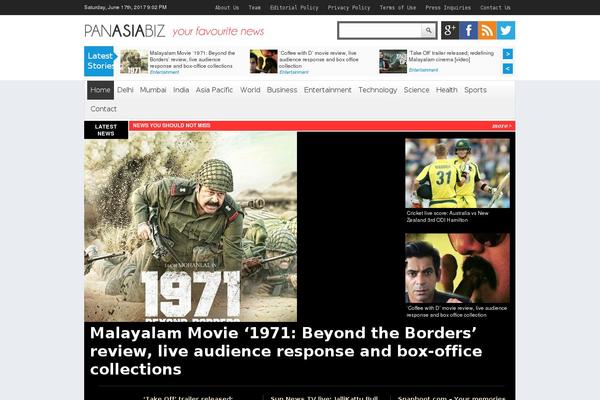Click Entertainment tag under Coffee with D story
600x400 pixels.
(294, 72)
